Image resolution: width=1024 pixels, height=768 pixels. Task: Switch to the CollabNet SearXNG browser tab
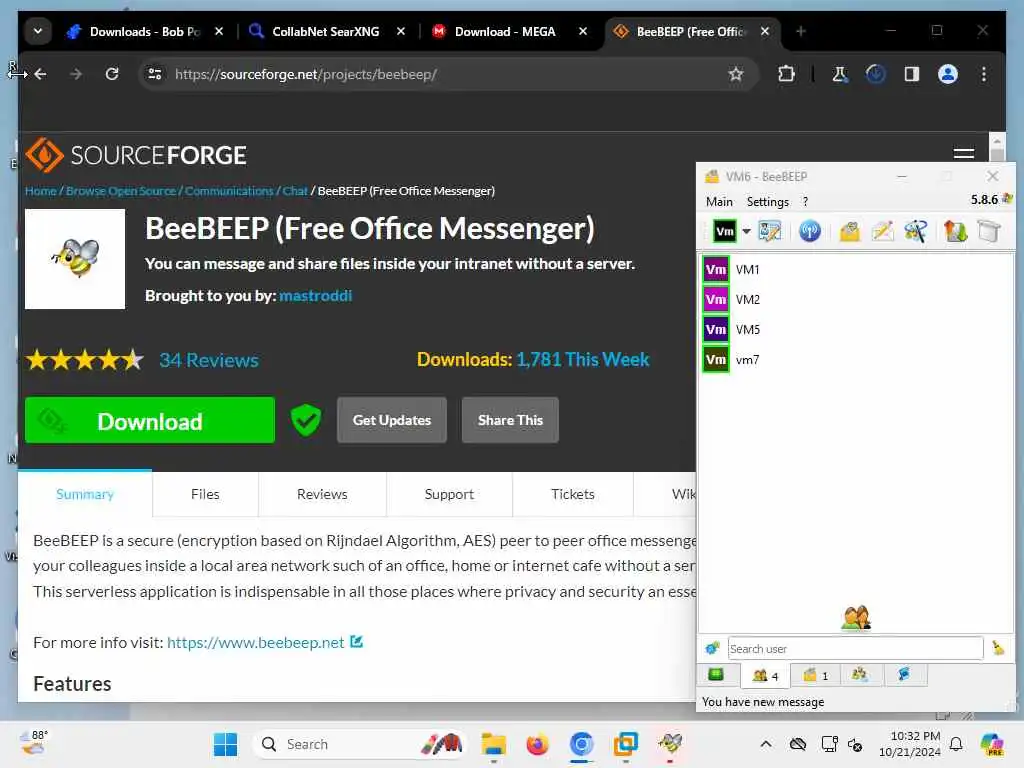pos(326,31)
